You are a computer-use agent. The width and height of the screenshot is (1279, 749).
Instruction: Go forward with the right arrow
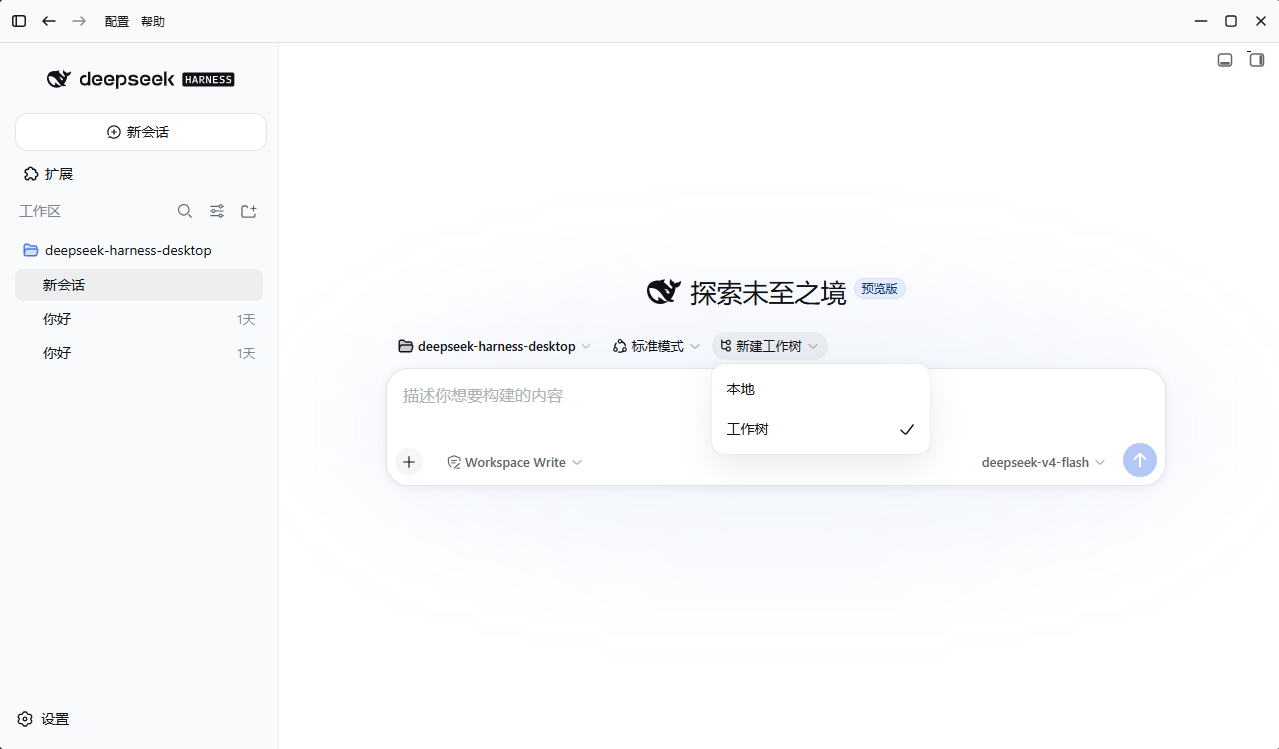[79, 21]
